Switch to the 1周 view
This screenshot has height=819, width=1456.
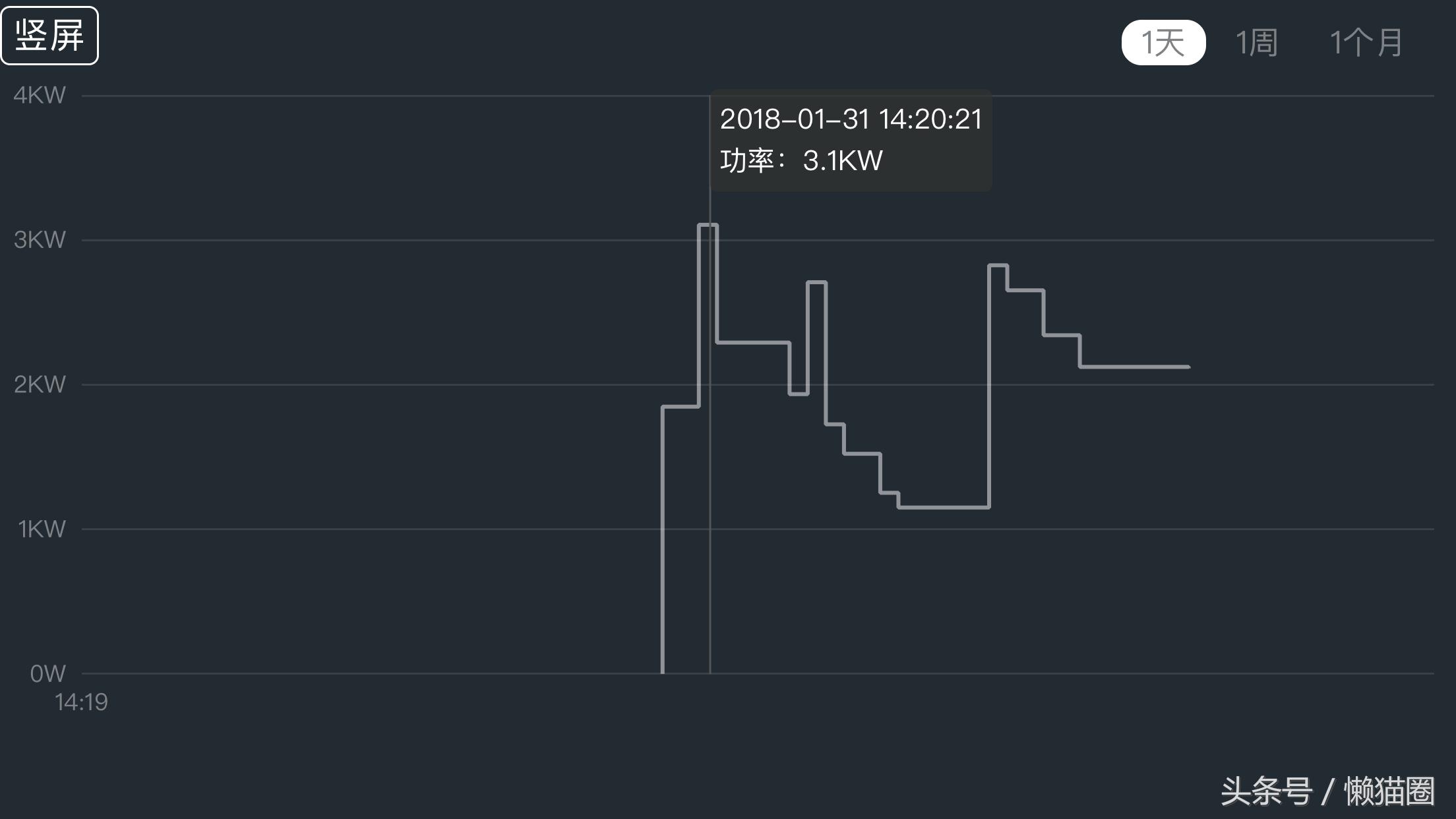(x=1256, y=43)
